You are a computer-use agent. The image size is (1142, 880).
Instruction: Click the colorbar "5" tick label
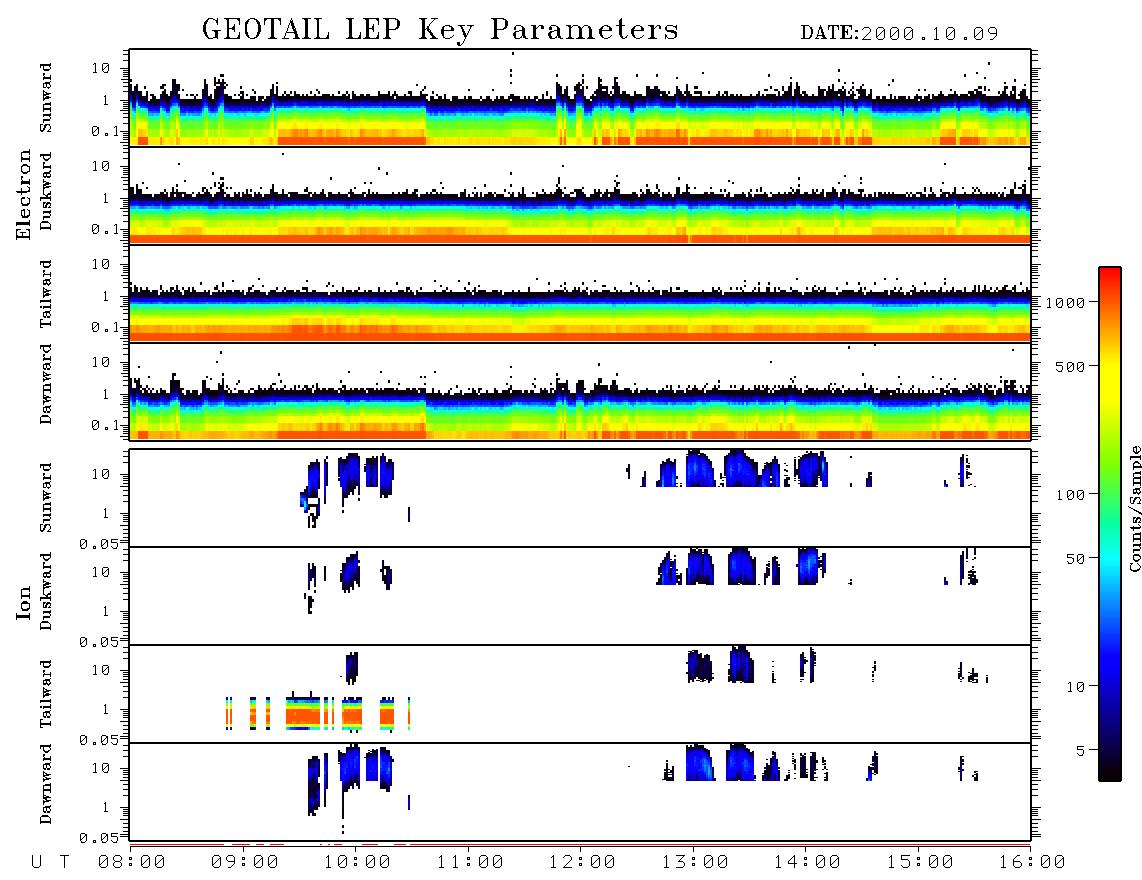[x=1081, y=751]
